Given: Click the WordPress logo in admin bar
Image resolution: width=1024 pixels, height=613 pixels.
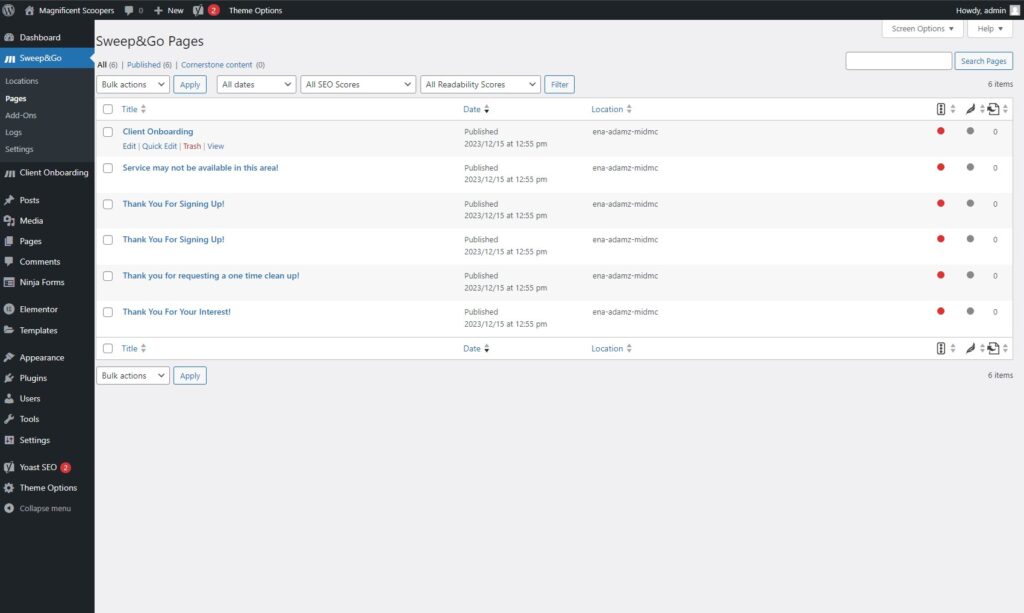Looking at the screenshot, I should click(x=9, y=10).
